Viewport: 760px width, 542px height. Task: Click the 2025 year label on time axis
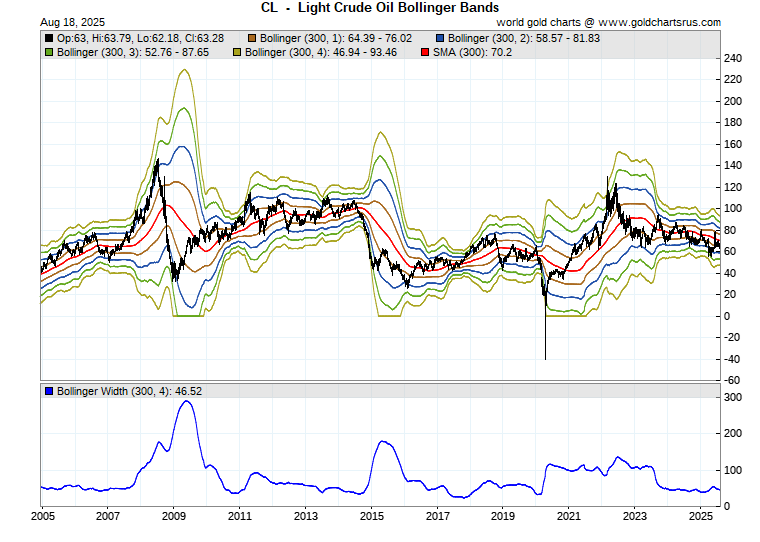pos(700,516)
